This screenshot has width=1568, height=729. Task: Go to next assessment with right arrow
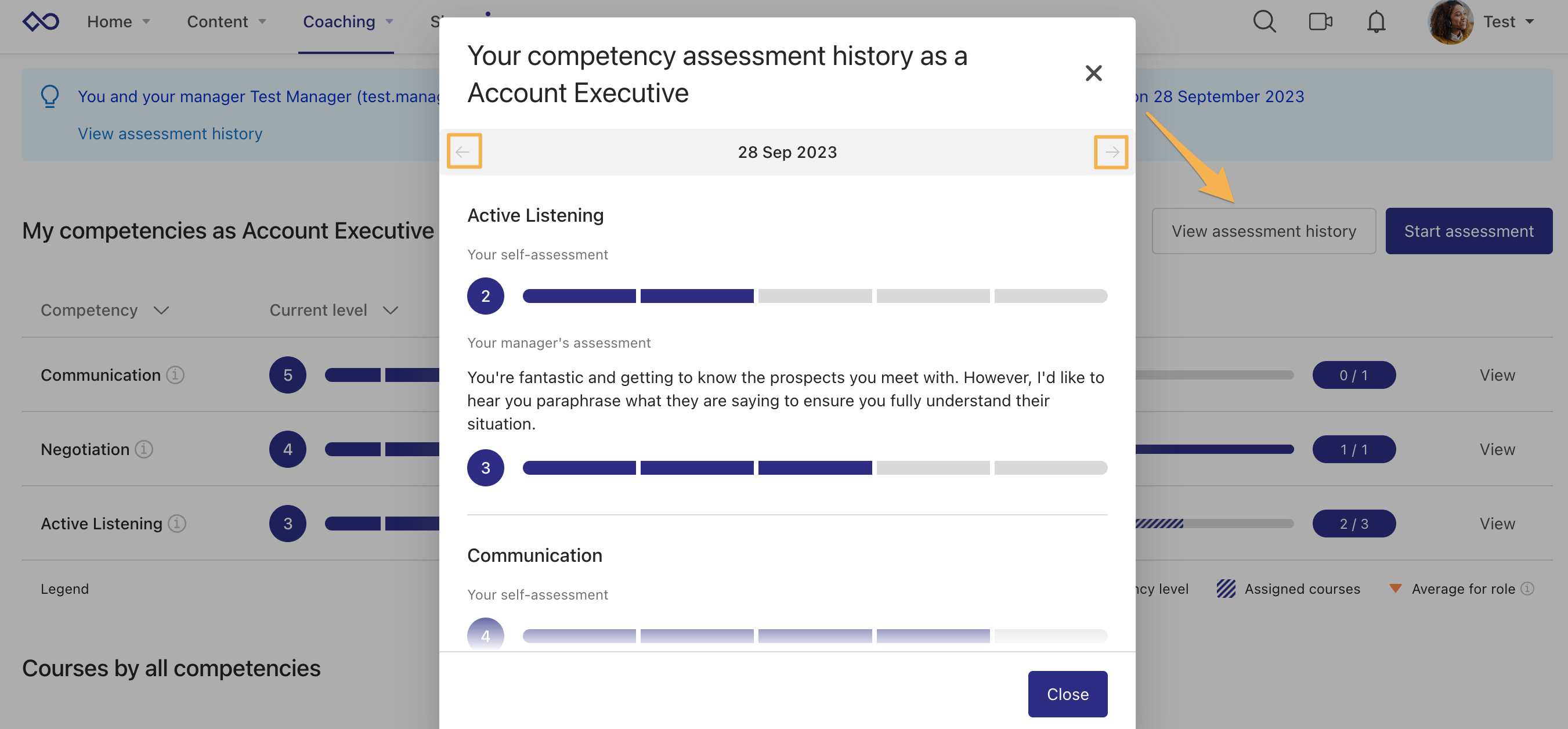[x=1112, y=152]
